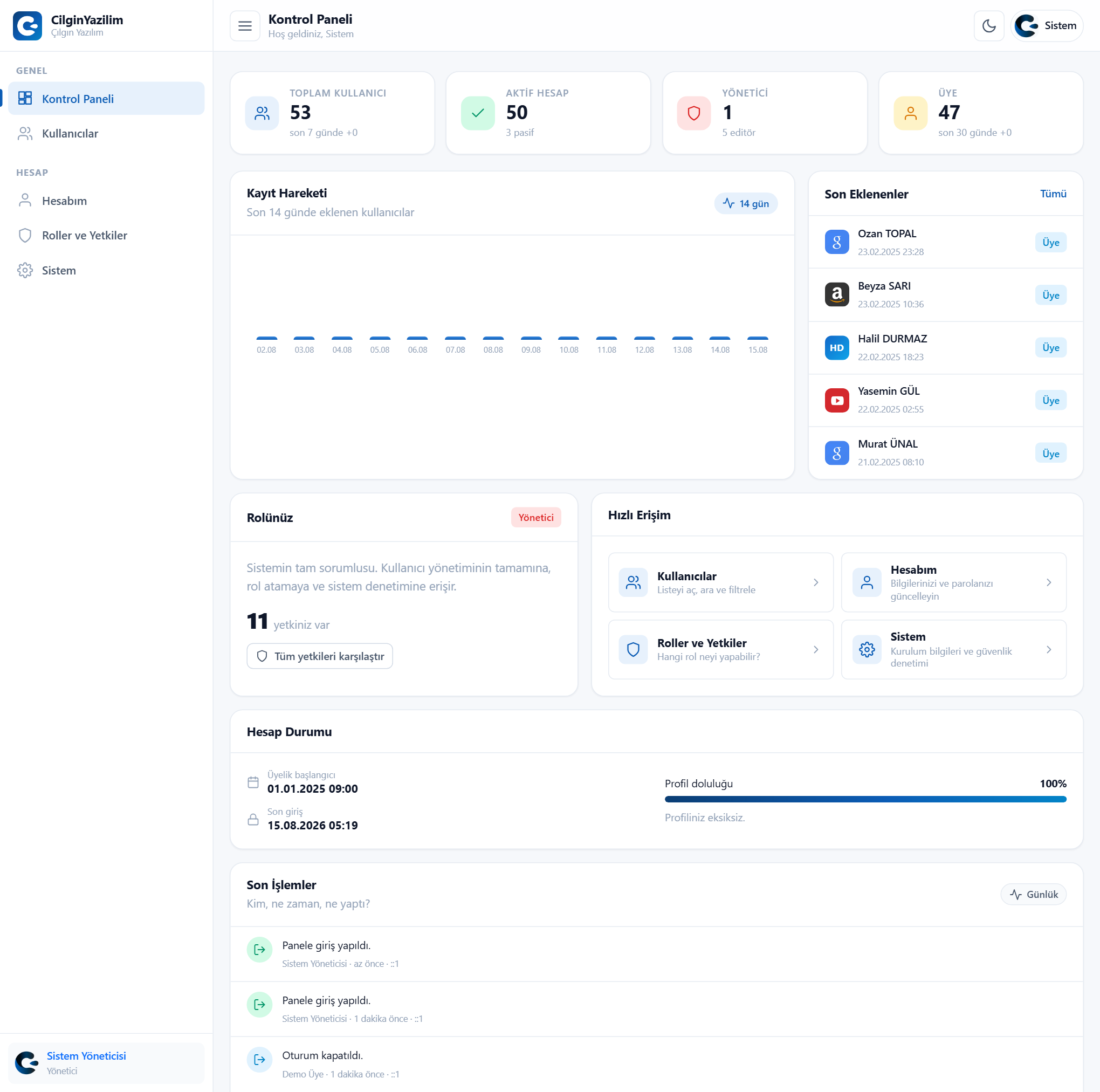The width and height of the screenshot is (1100, 1092).
Task: Click Yasemin GÜL's YouTube avatar
Action: tap(836, 400)
